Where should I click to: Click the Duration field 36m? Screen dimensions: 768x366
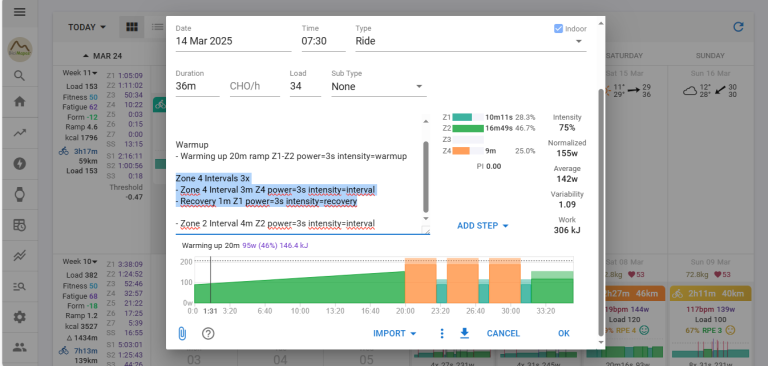(x=197, y=87)
